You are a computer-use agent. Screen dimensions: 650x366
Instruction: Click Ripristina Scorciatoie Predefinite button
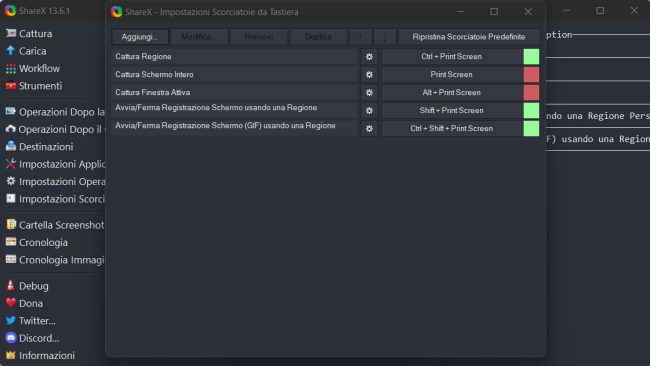click(469, 37)
